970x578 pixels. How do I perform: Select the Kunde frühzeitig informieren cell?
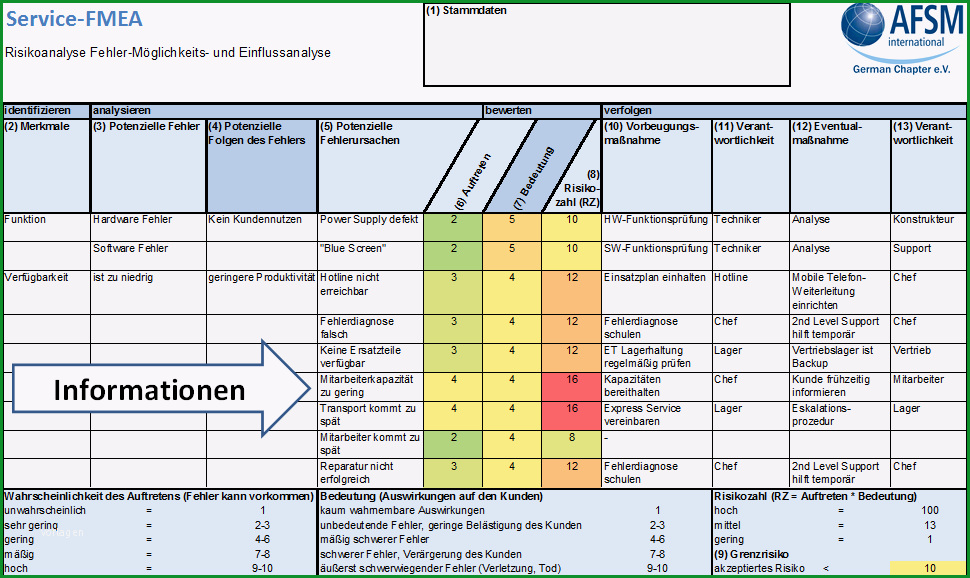click(840, 387)
